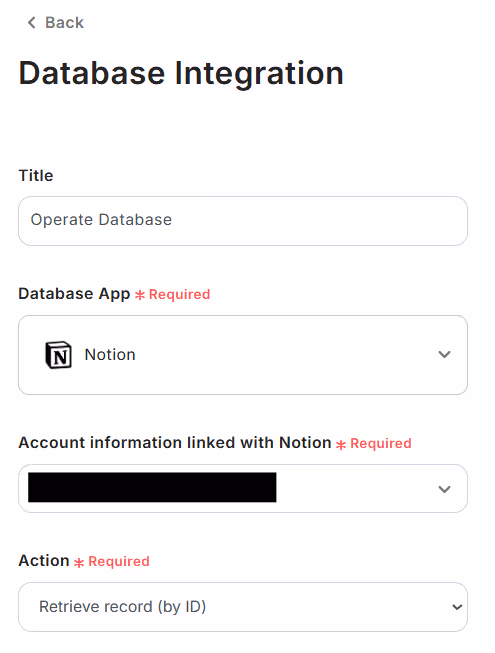Select the Notion text in Database App box

[x=110, y=355]
